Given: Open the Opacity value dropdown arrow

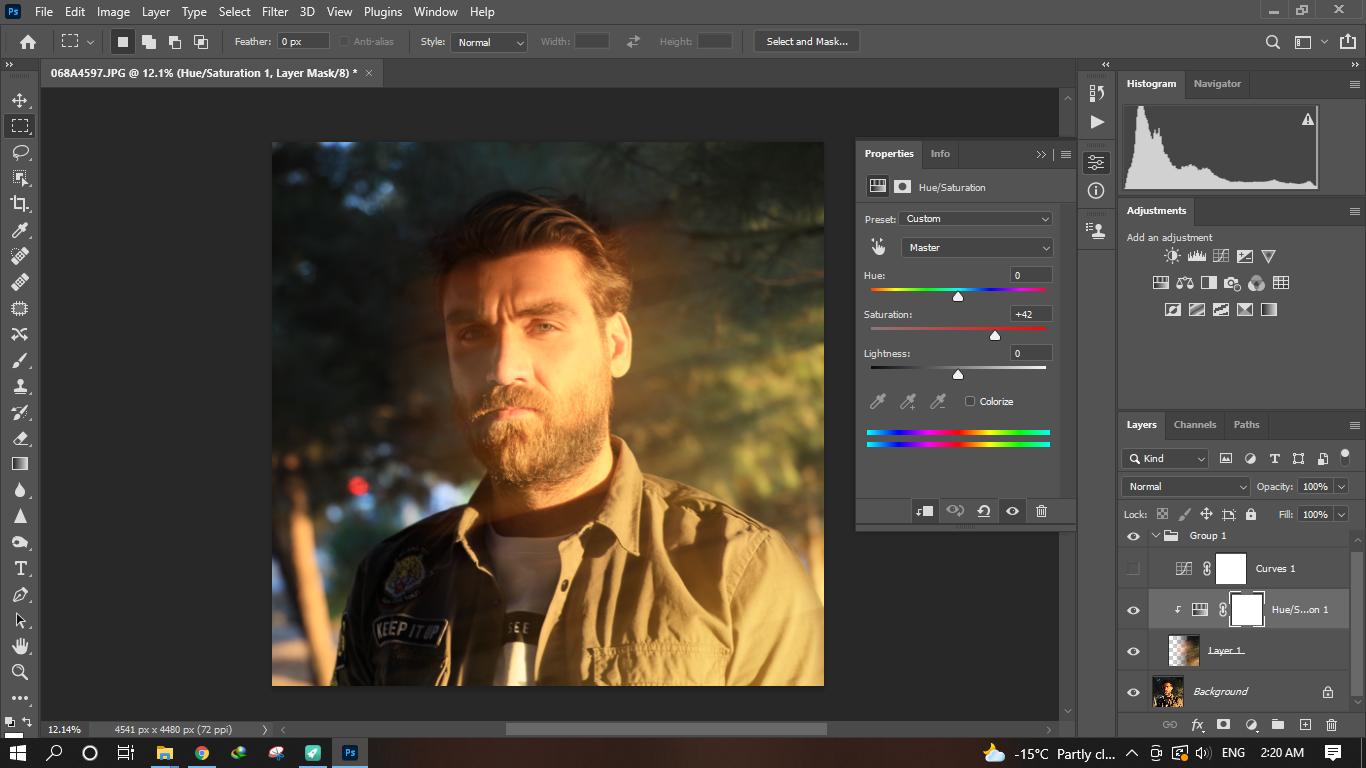Looking at the screenshot, I should pos(1340,487).
